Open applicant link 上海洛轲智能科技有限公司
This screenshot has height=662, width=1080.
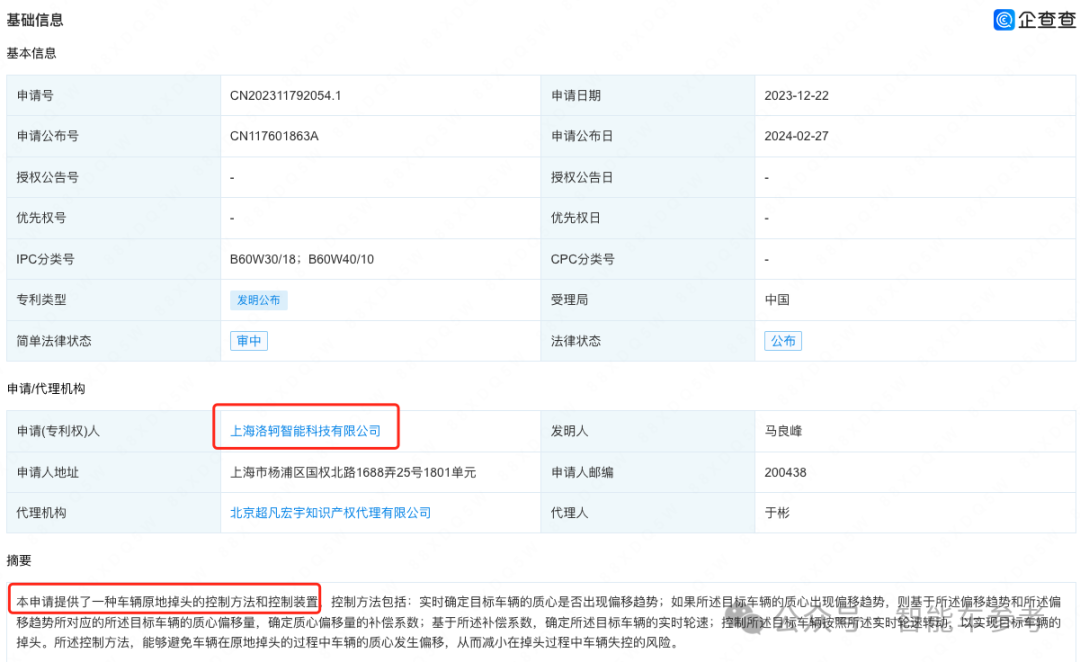point(305,431)
